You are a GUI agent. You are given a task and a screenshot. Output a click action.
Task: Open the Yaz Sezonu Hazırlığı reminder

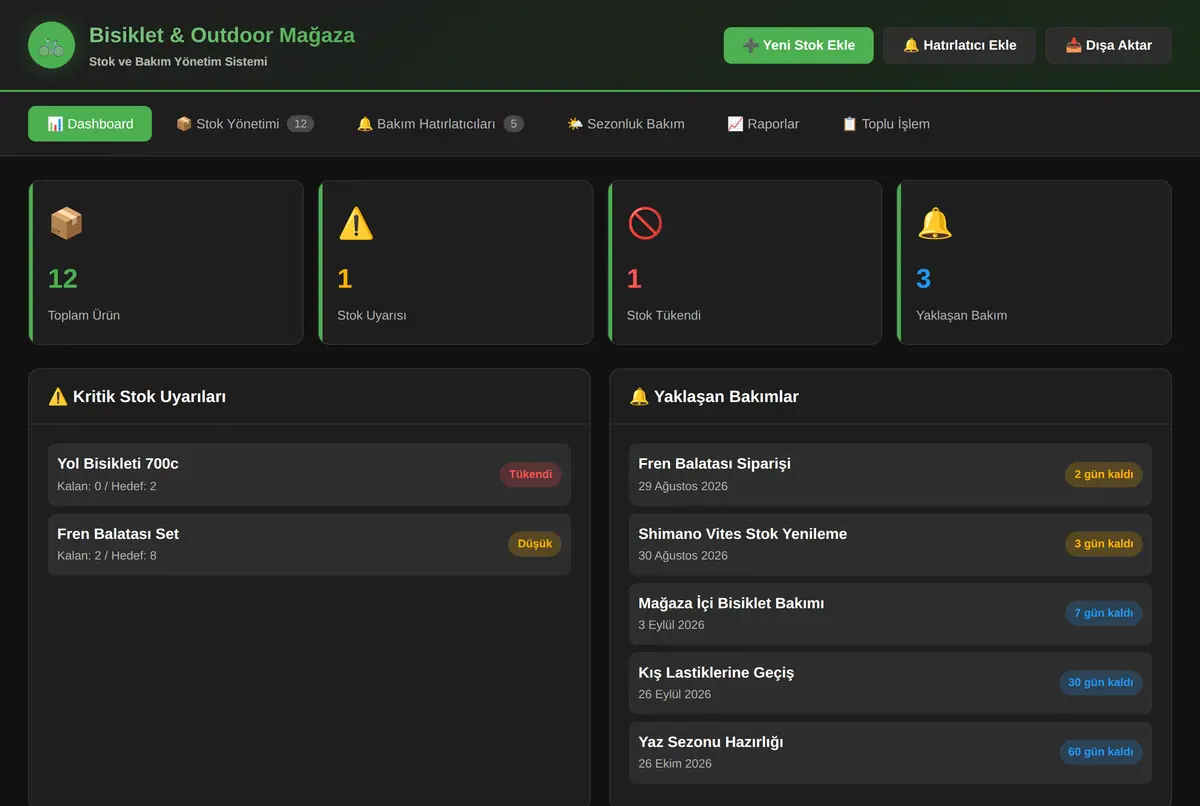tap(890, 753)
